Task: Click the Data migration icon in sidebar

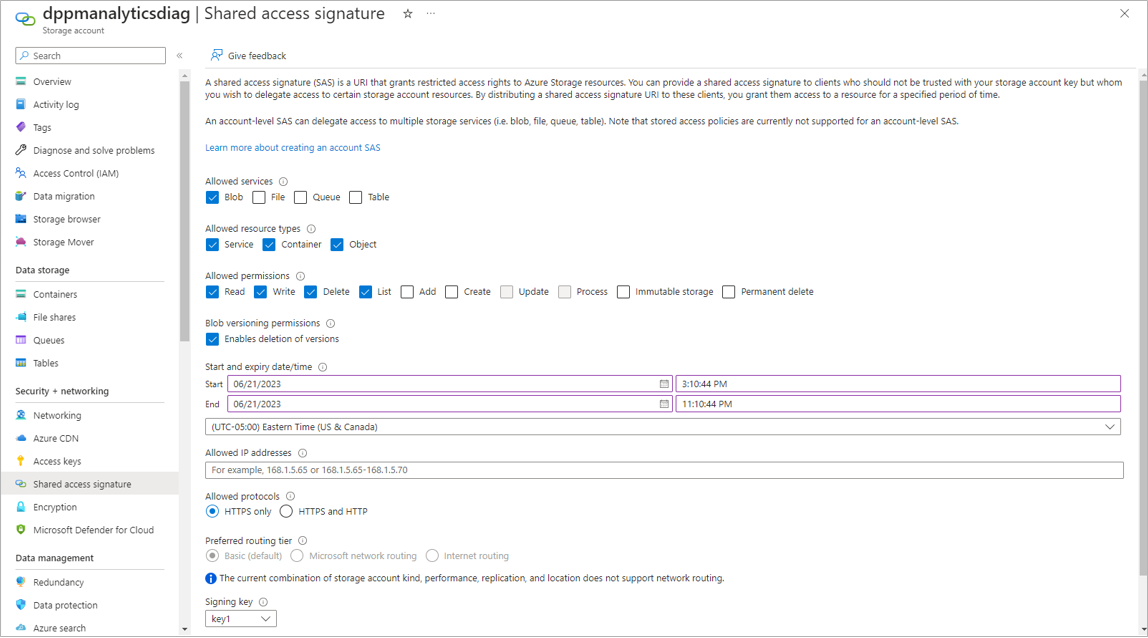Action: 20,196
